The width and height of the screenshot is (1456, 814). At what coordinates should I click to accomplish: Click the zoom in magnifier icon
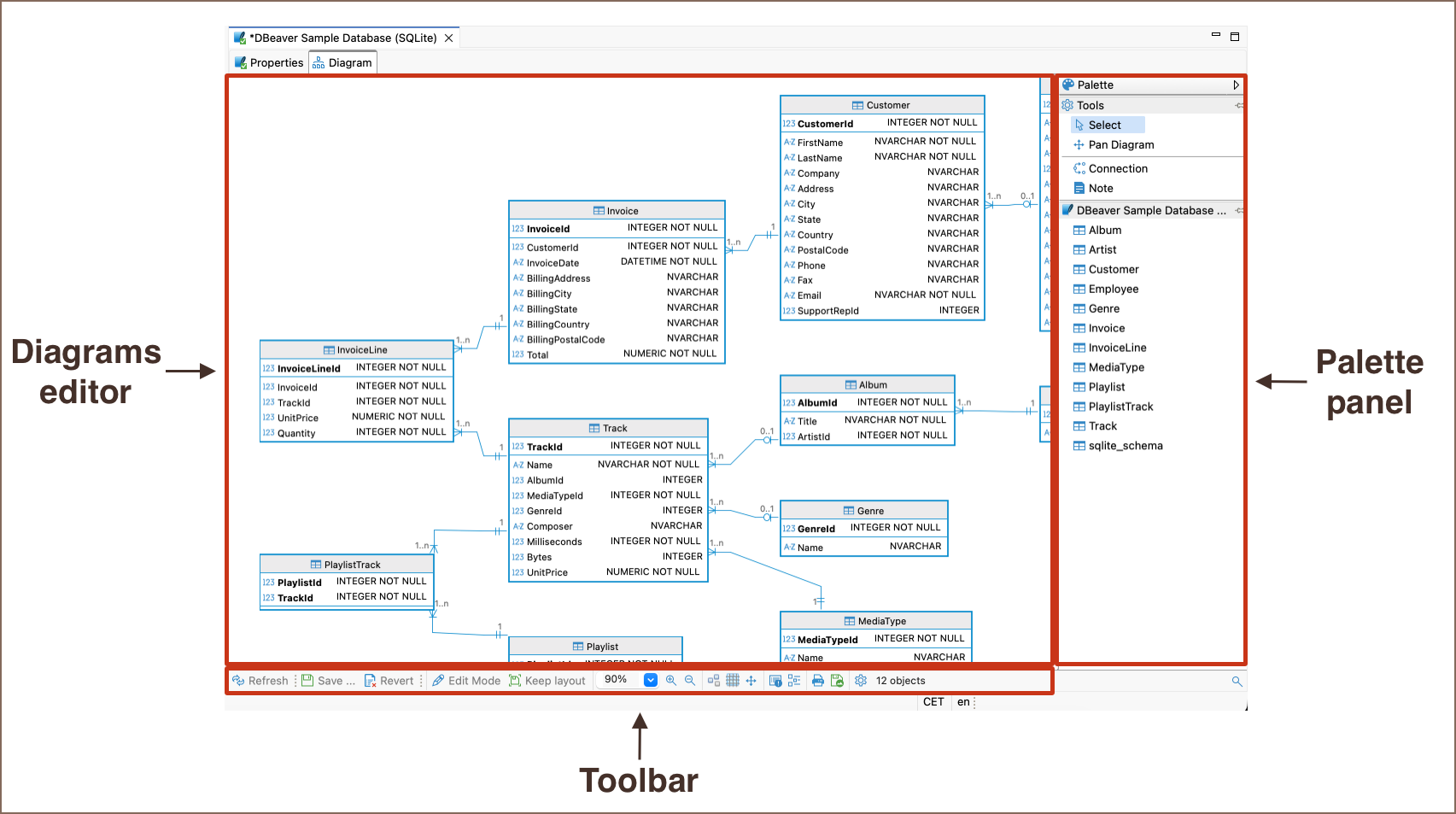click(x=671, y=681)
